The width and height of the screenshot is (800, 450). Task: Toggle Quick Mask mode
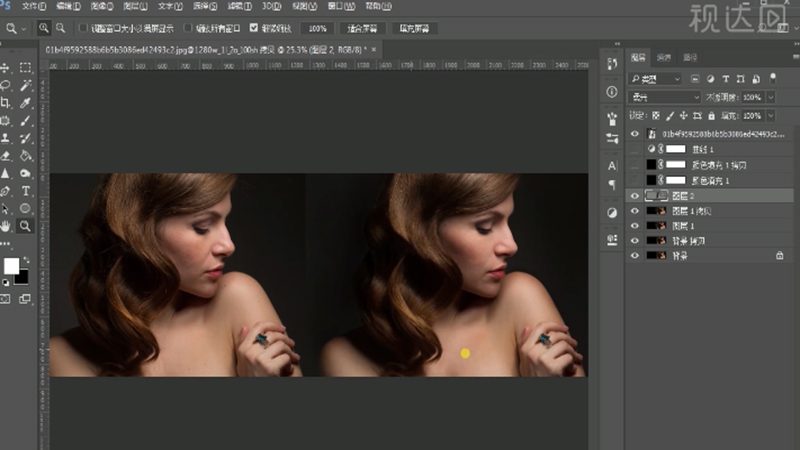[x=5, y=299]
